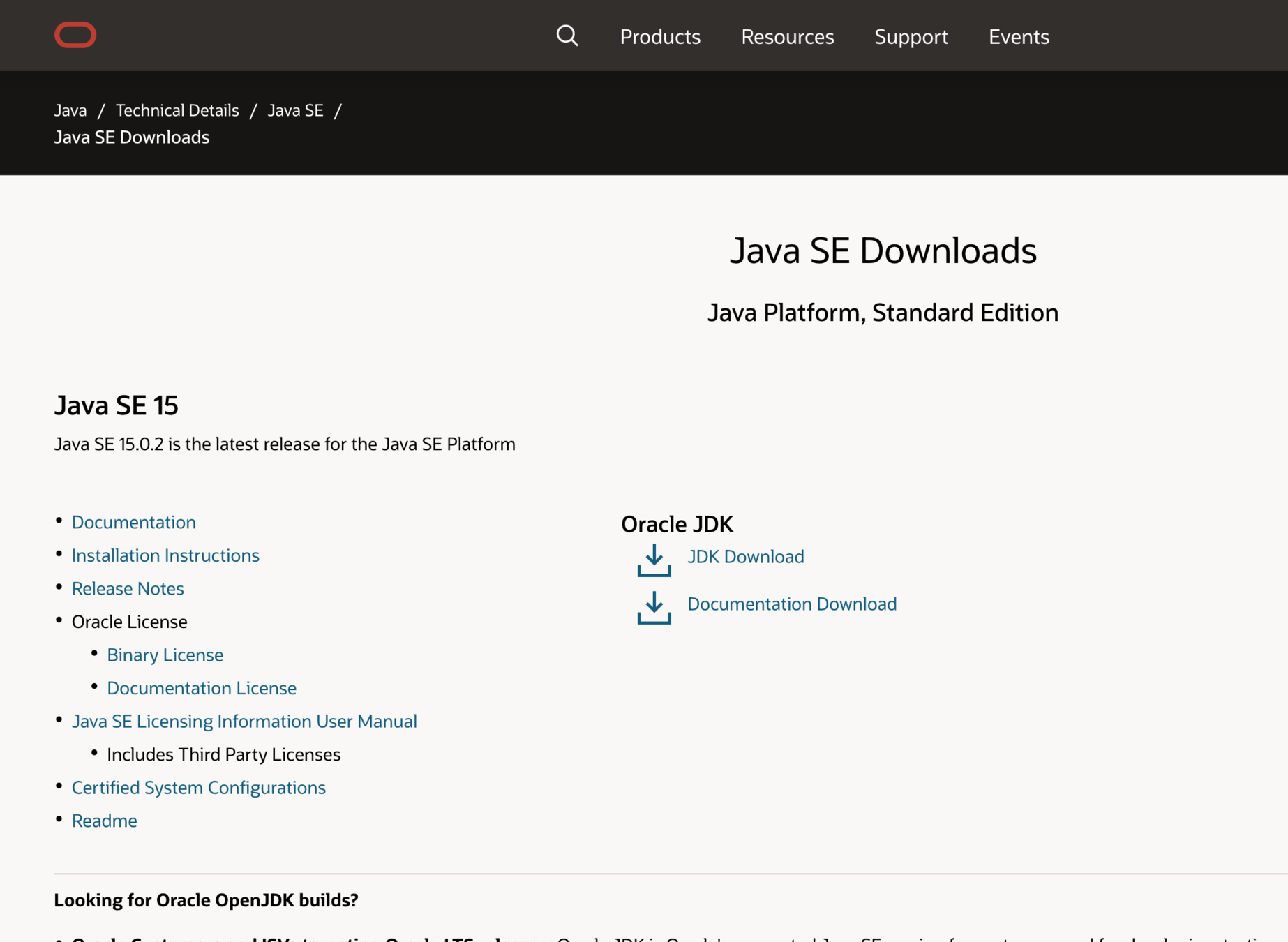This screenshot has height=942, width=1288.
Task: Open the Readme link
Action: pos(105,821)
